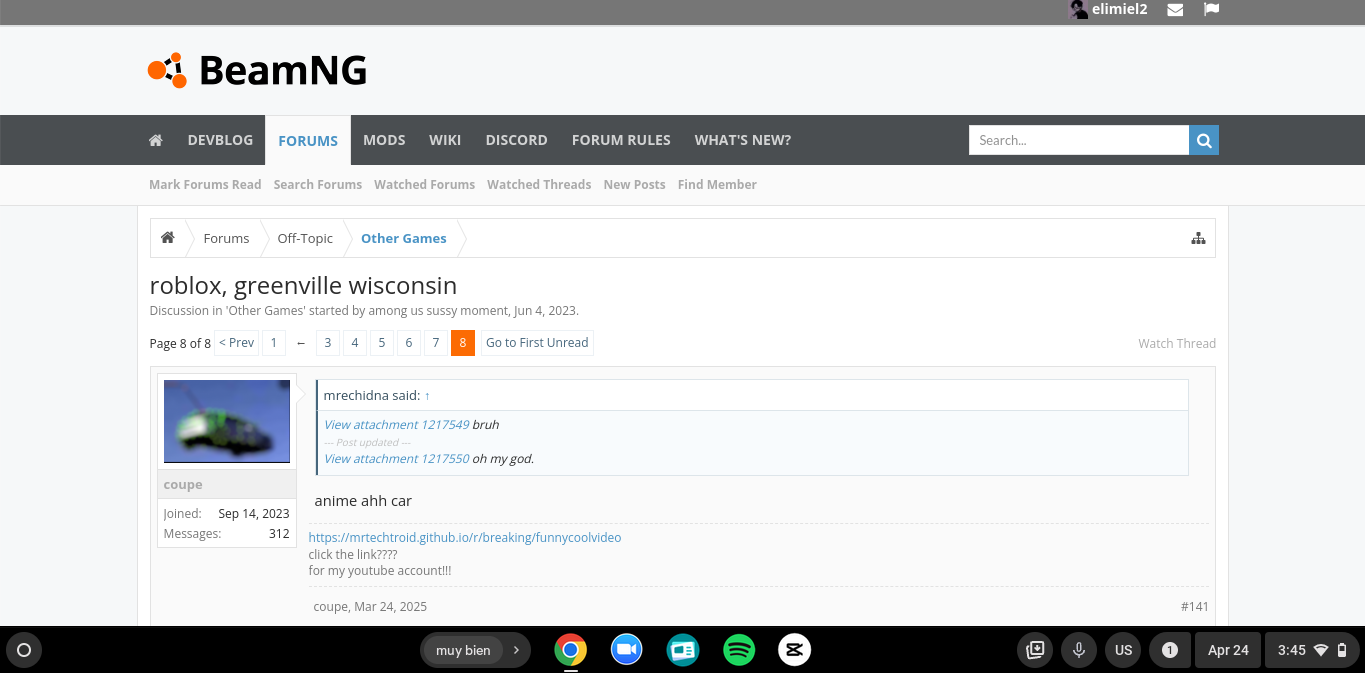Open the mrtechtroid.github.io signature link
Viewport: 1365px width, 673px height.
(x=465, y=537)
